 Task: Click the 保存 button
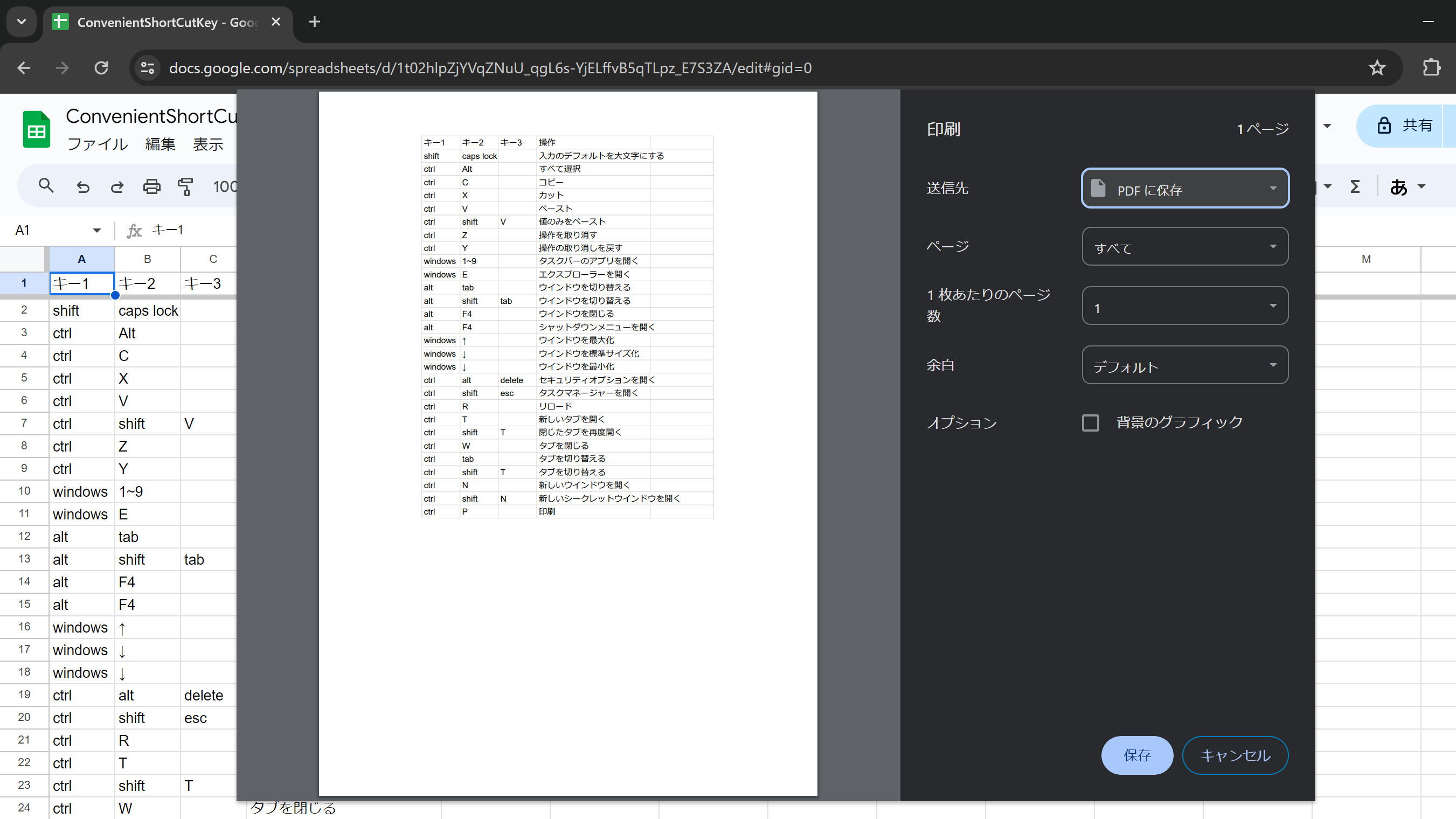point(1136,755)
